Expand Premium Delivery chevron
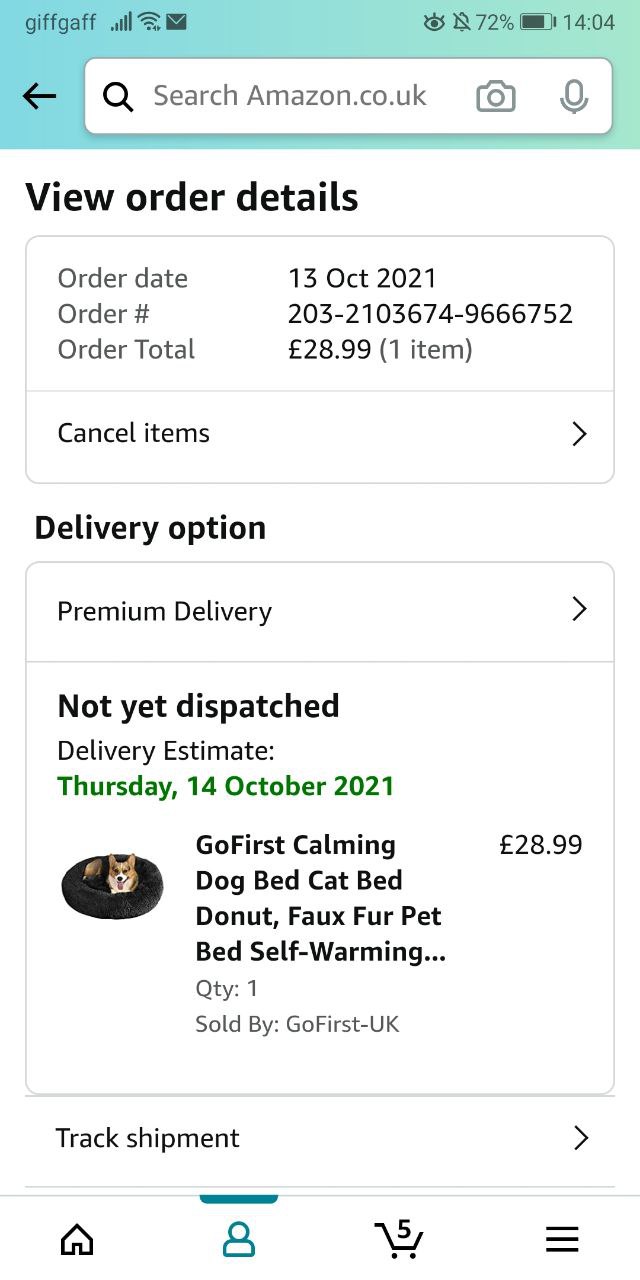 tap(578, 609)
